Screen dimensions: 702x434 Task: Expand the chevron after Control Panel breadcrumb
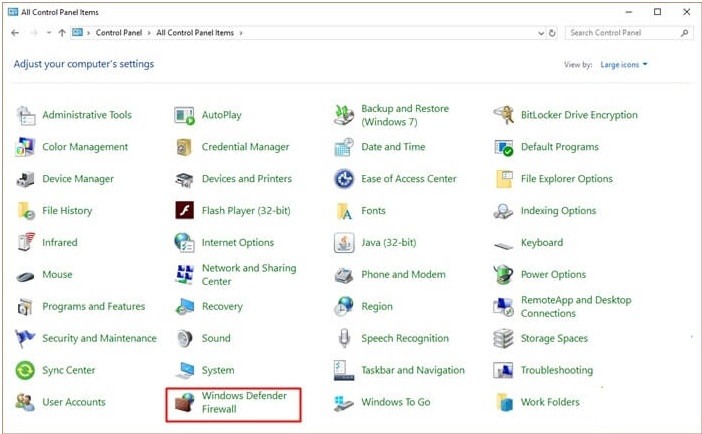pyautogui.click(x=149, y=33)
